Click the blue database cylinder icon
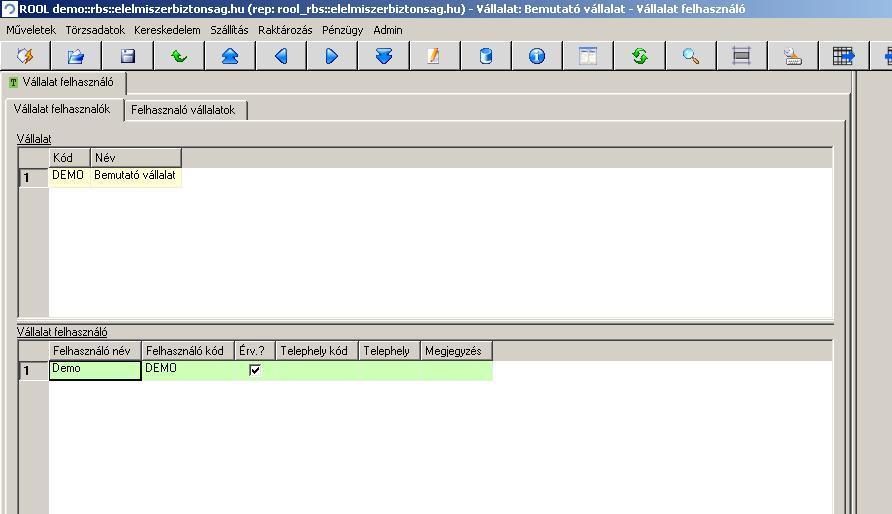This screenshot has height=514, width=892. click(x=486, y=56)
